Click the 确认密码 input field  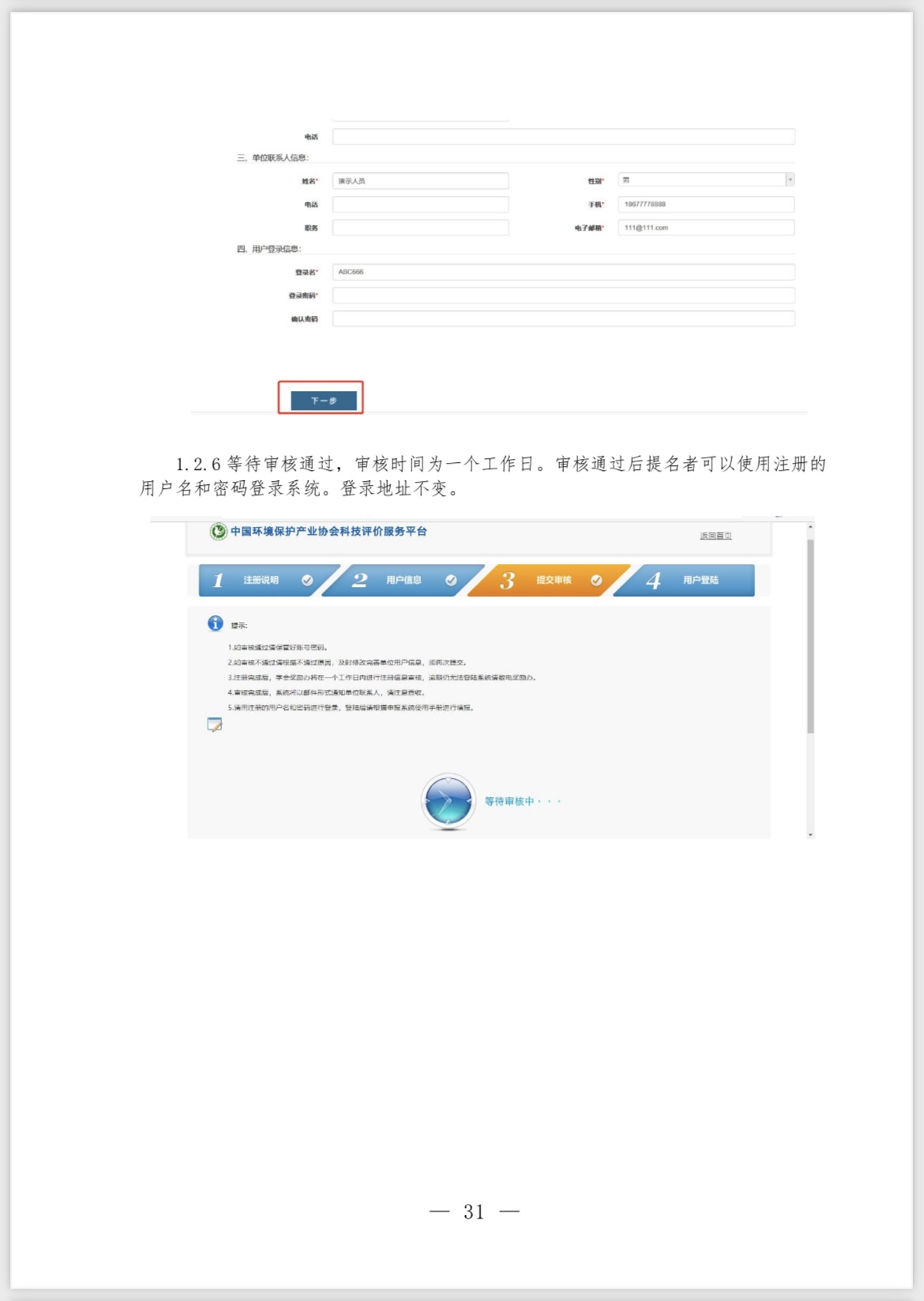(563, 319)
